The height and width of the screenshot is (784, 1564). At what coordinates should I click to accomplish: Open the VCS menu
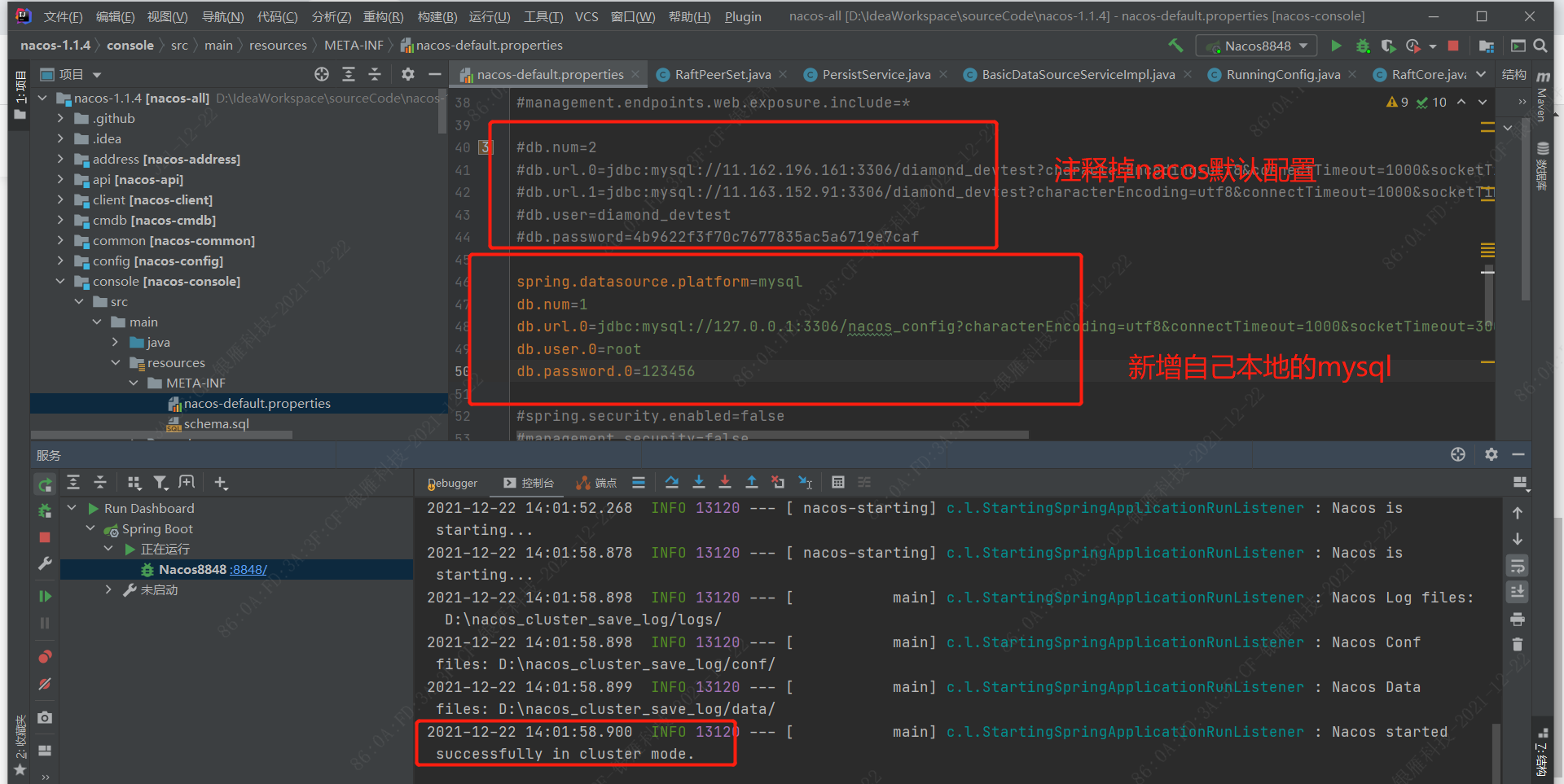pyautogui.click(x=586, y=16)
